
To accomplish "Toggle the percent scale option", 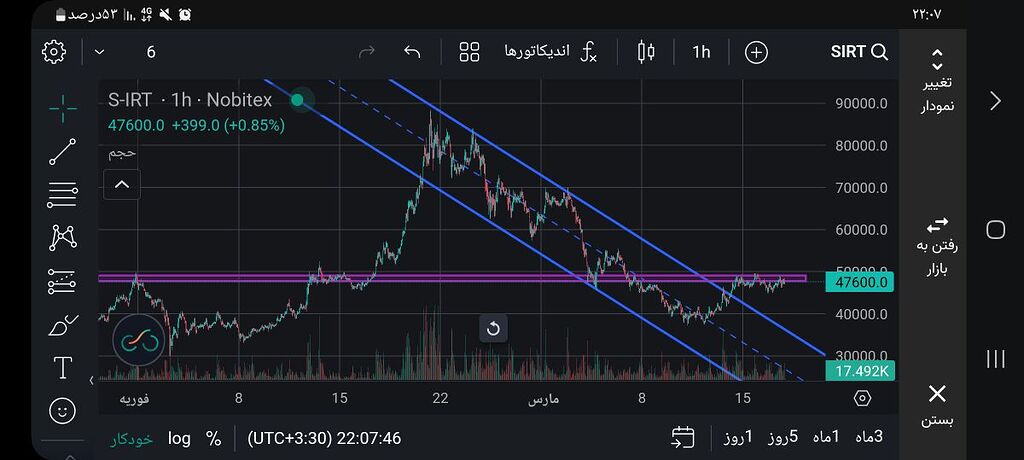I will point(213,438).
